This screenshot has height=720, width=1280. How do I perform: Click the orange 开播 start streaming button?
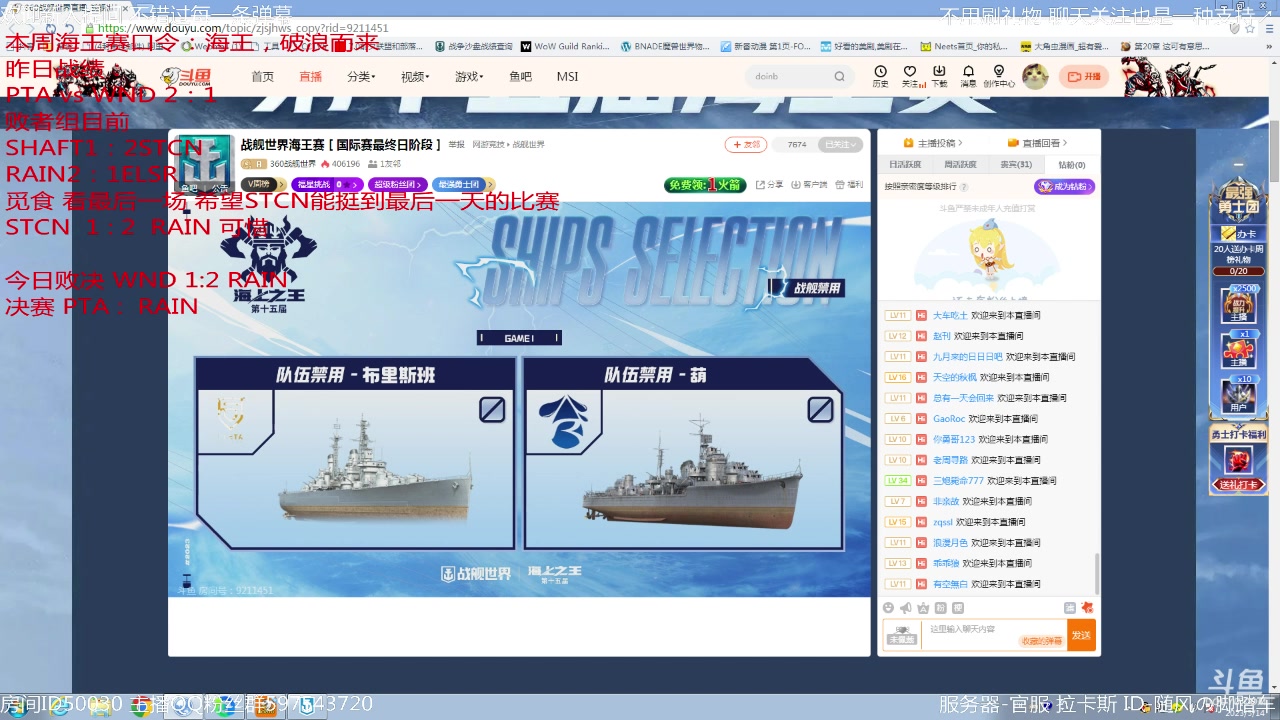tap(1083, 76)
